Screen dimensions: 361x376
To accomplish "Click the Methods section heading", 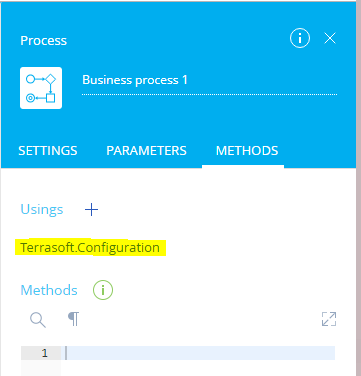I will coord(49,290).
